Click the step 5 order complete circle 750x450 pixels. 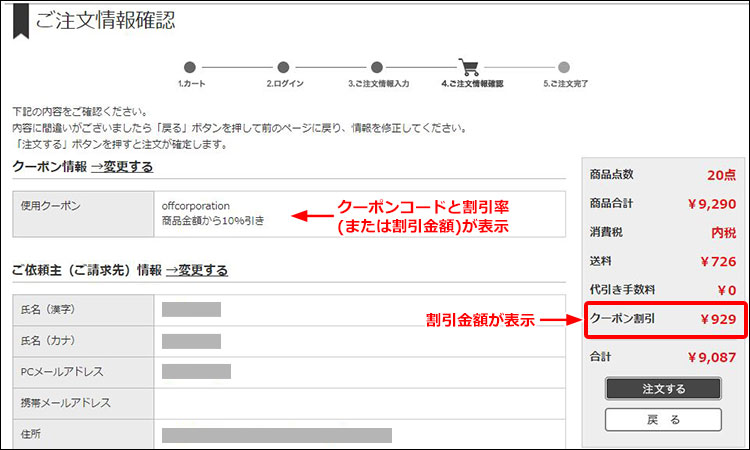tap(565, 67)
